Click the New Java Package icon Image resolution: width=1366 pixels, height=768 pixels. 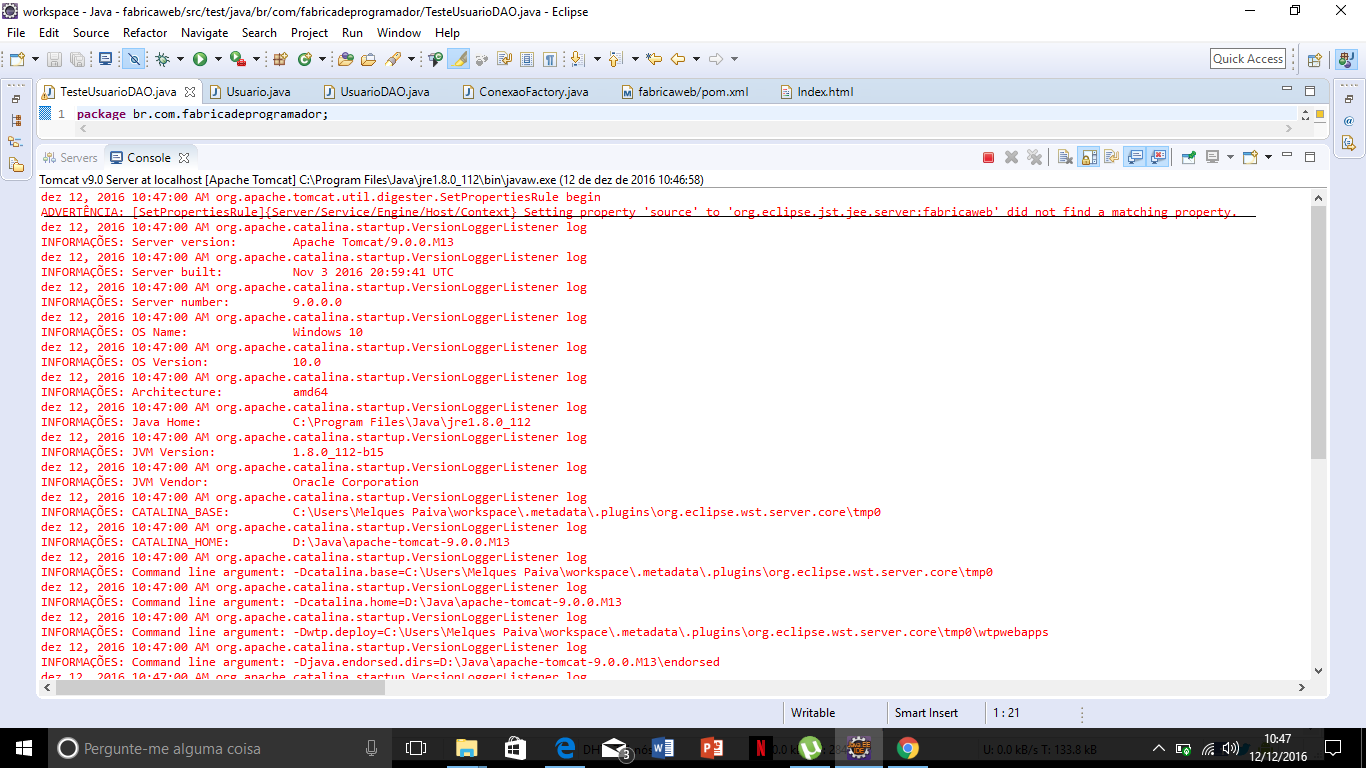coord(280,59)
